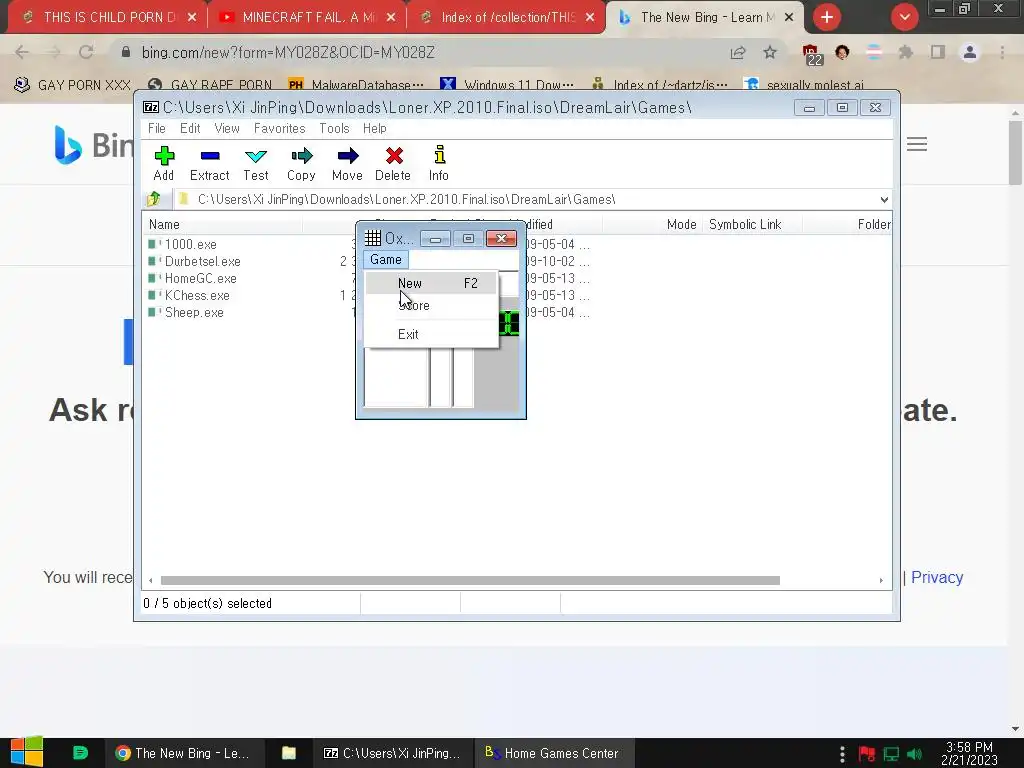Screen dimensions: 1024x768
Task: Click the network icon in system tray
Action: click(x=891, y=754)
